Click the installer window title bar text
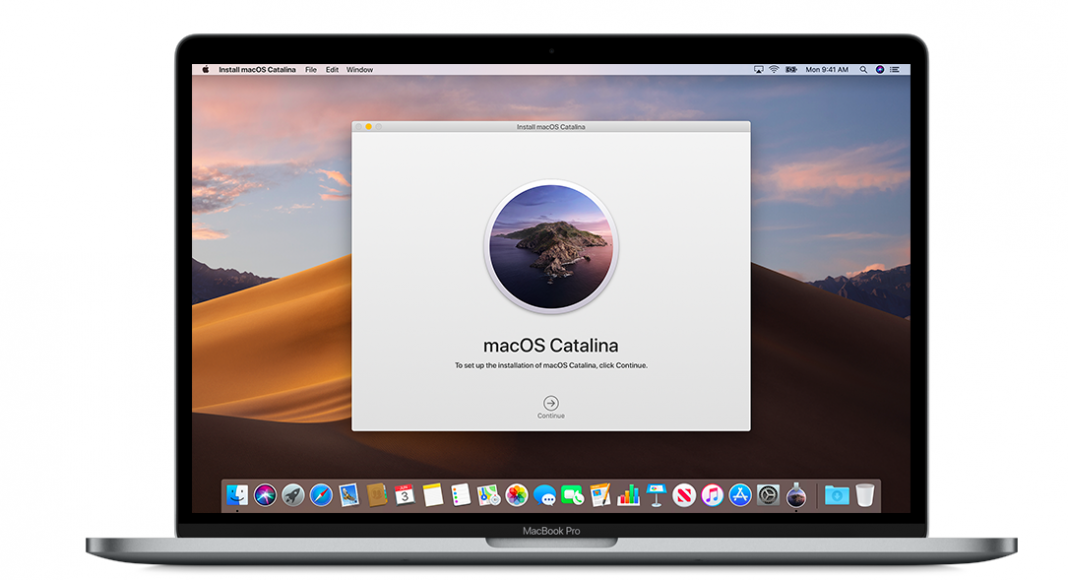The width and height of the screenshot is (1068, 580). coord(551,127)
